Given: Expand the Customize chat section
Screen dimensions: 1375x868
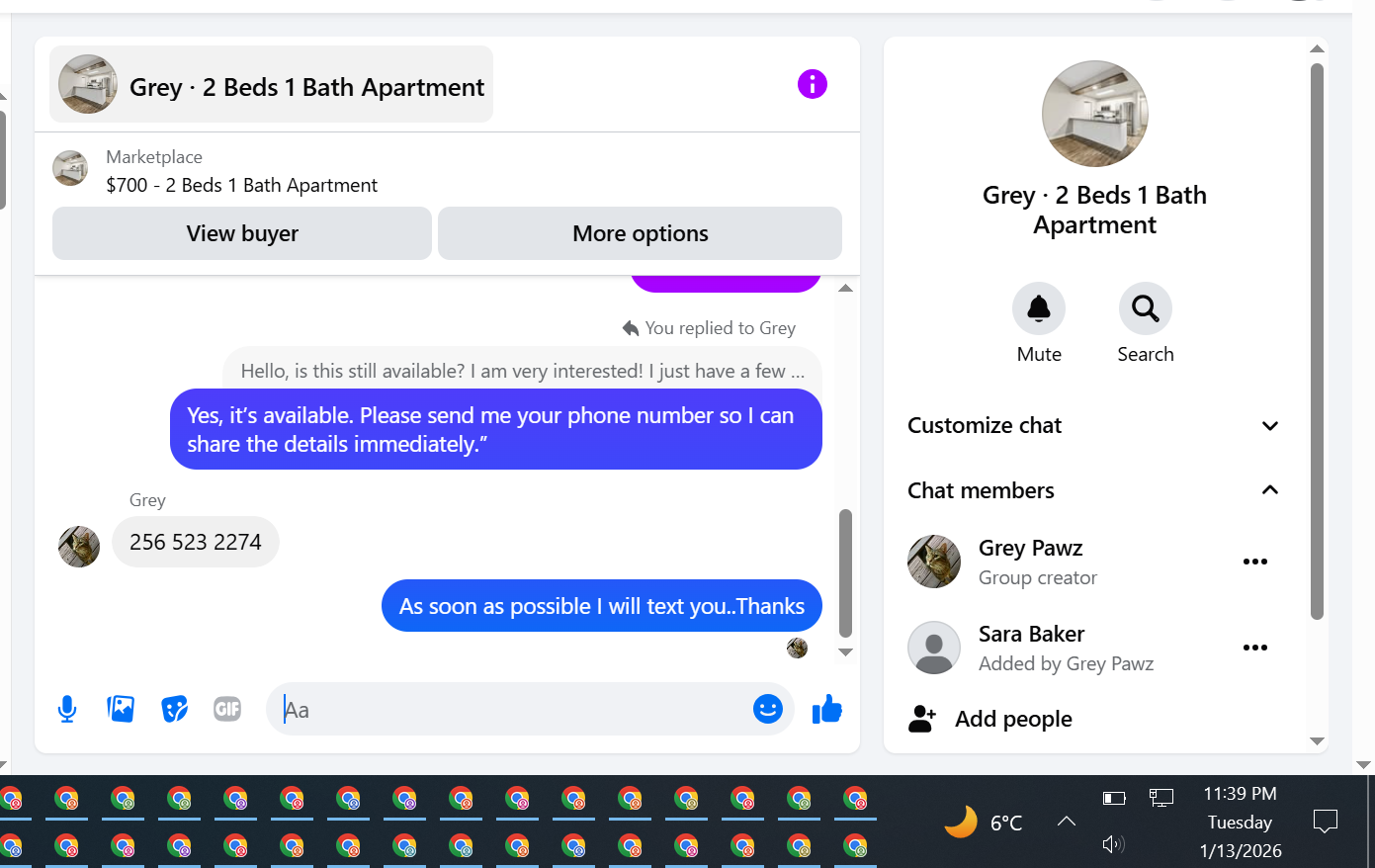Looking at the screenshot, I should [x=1093, y=426].
